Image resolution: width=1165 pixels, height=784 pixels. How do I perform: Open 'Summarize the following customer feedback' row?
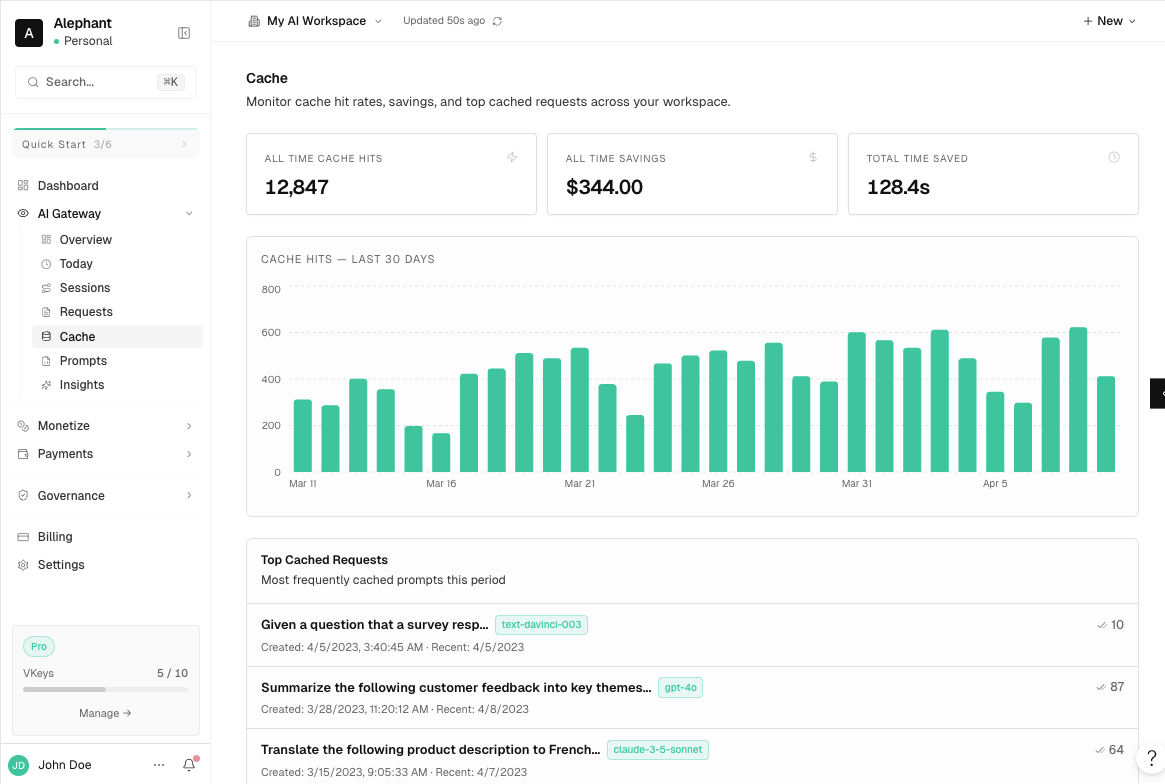click(x=692, y=698)
